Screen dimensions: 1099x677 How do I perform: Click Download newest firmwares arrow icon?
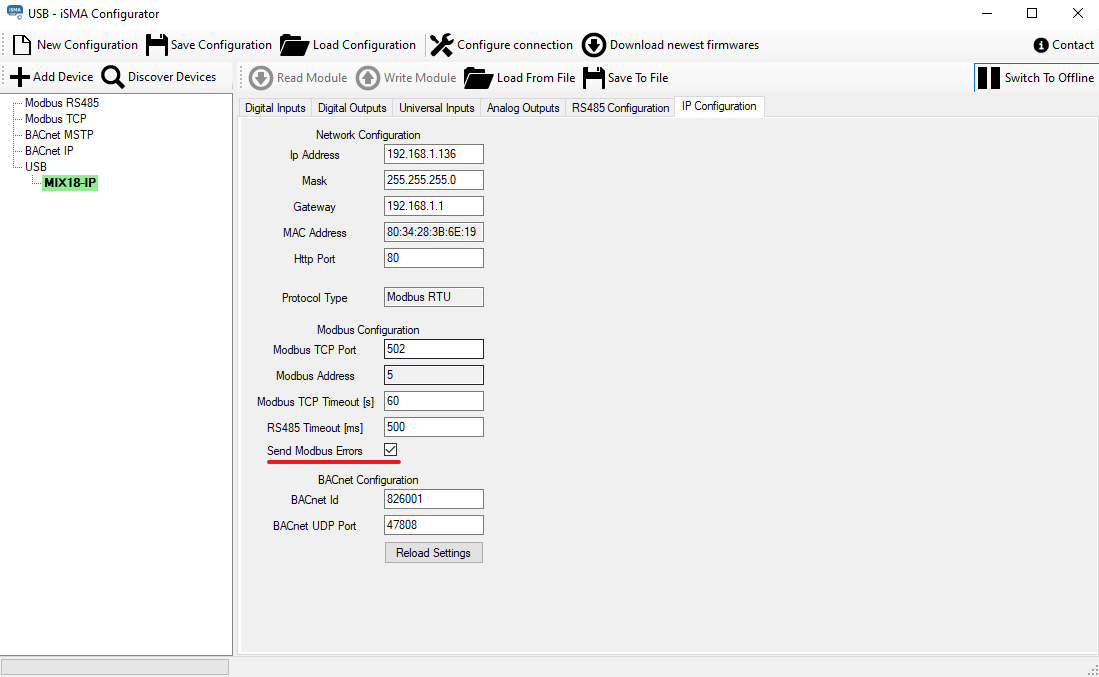pyautogui.click(x=594, y=45)
